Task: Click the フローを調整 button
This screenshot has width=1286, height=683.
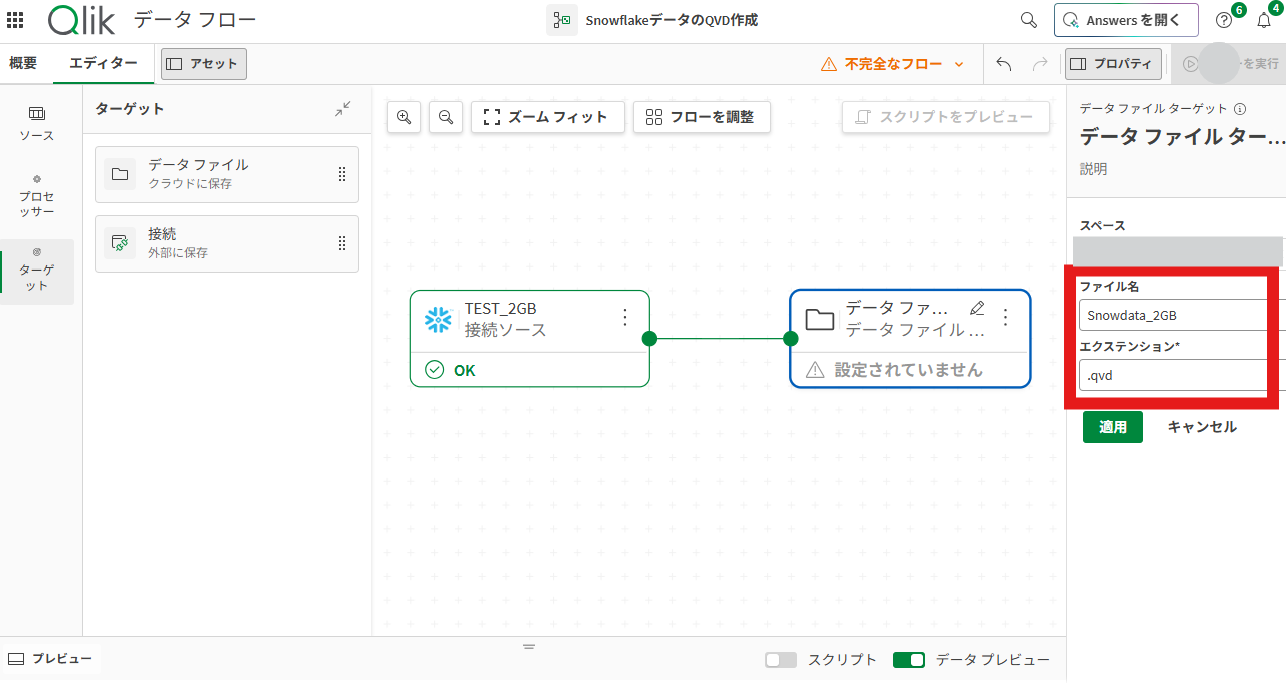Action: (x=701, y=117)
